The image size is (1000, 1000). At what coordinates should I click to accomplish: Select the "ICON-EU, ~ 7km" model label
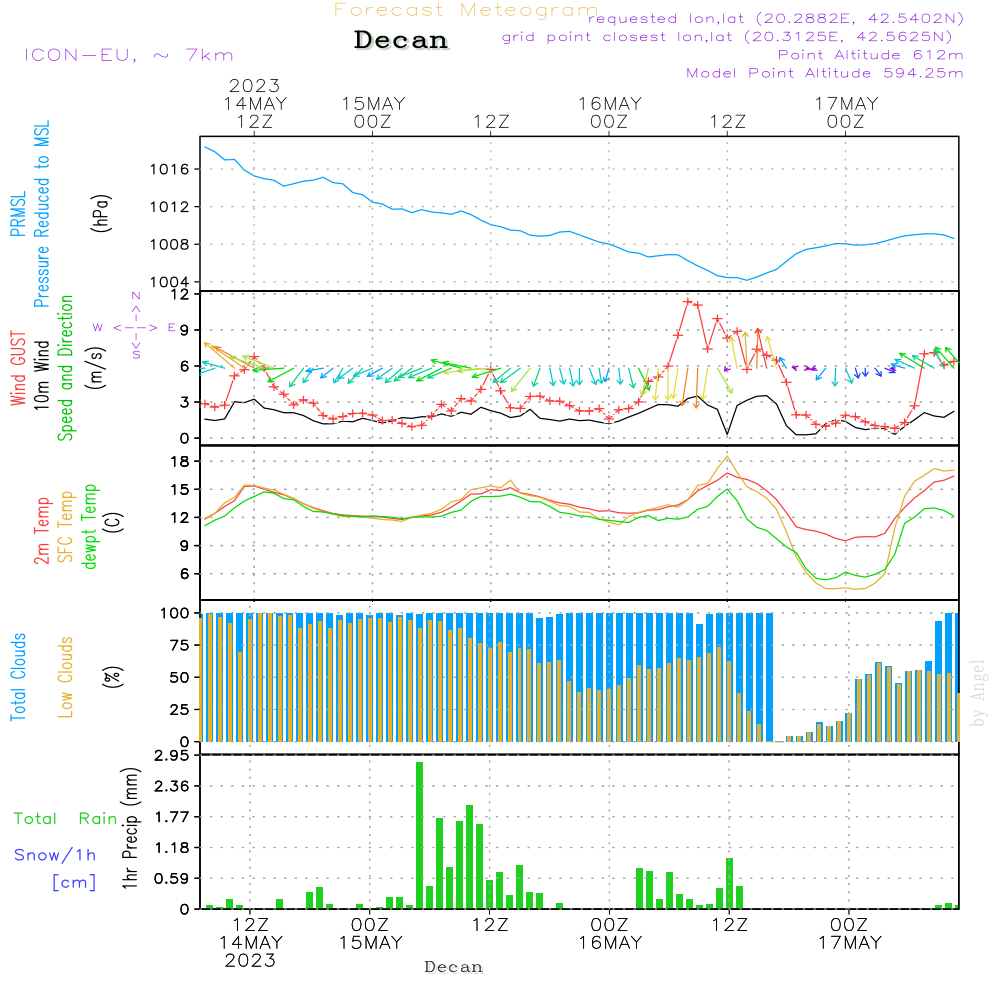click(x=128, y=55)
